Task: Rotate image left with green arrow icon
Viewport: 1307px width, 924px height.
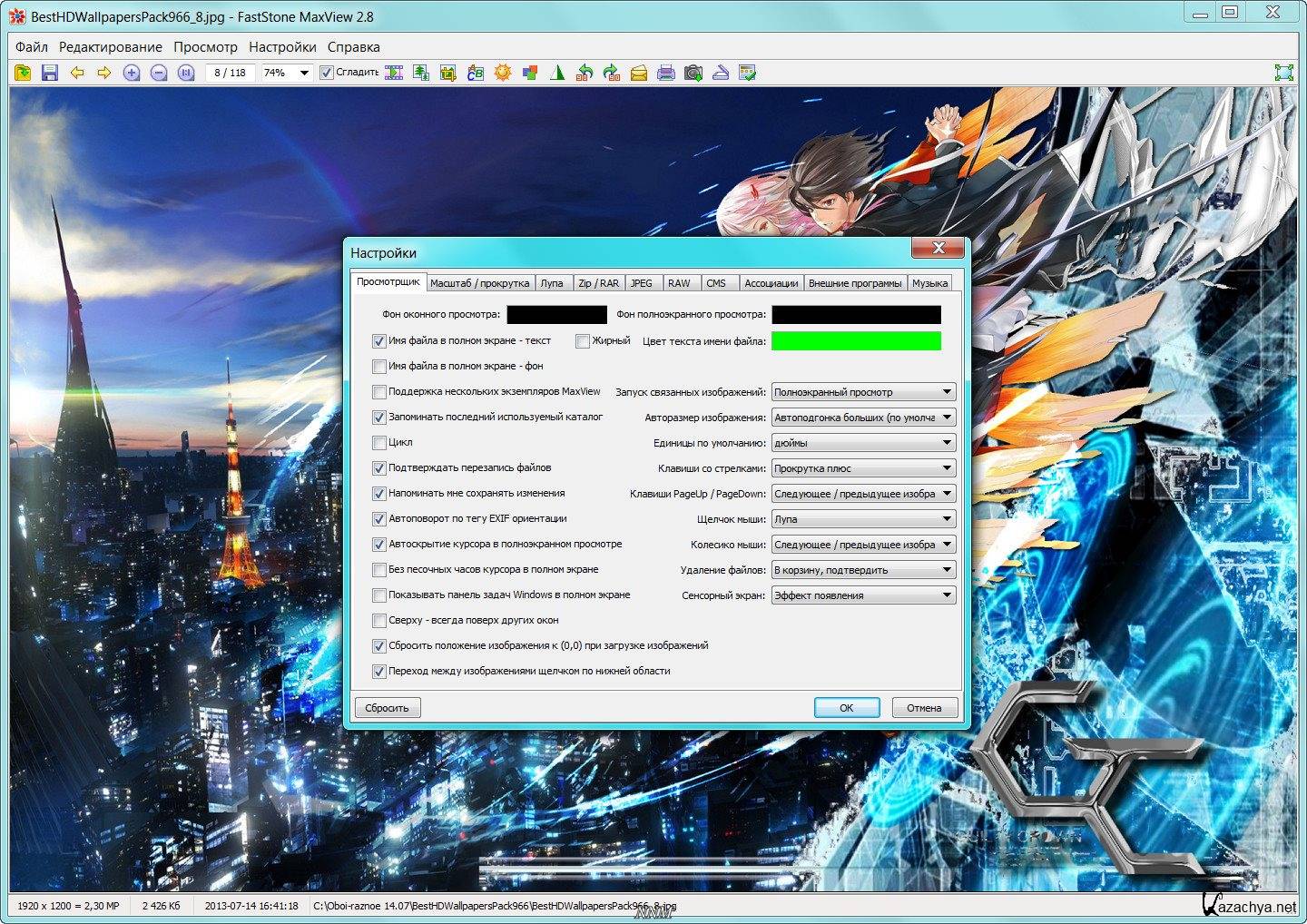Action: point(585,73)
